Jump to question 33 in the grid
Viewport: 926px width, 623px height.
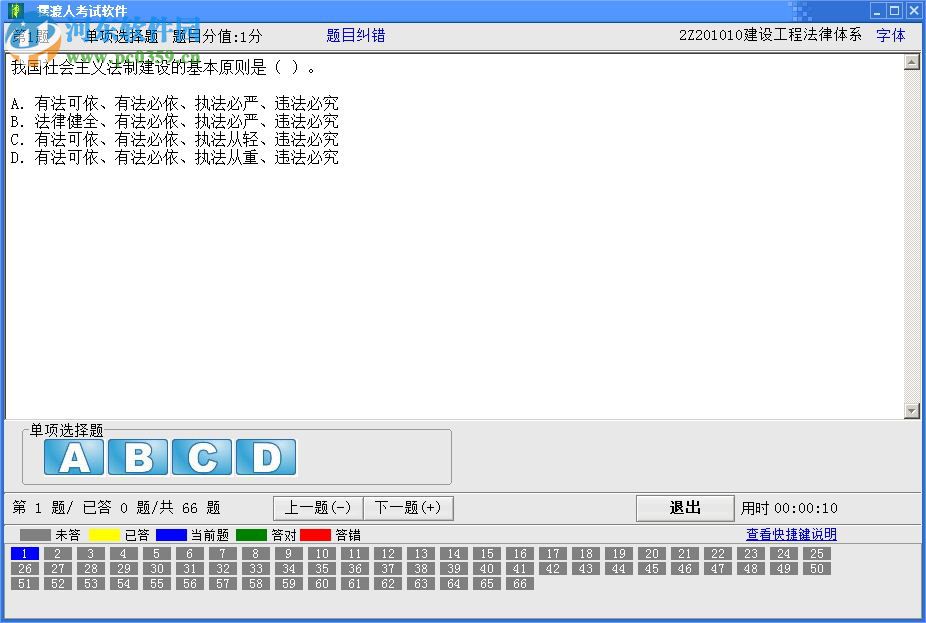256,568
